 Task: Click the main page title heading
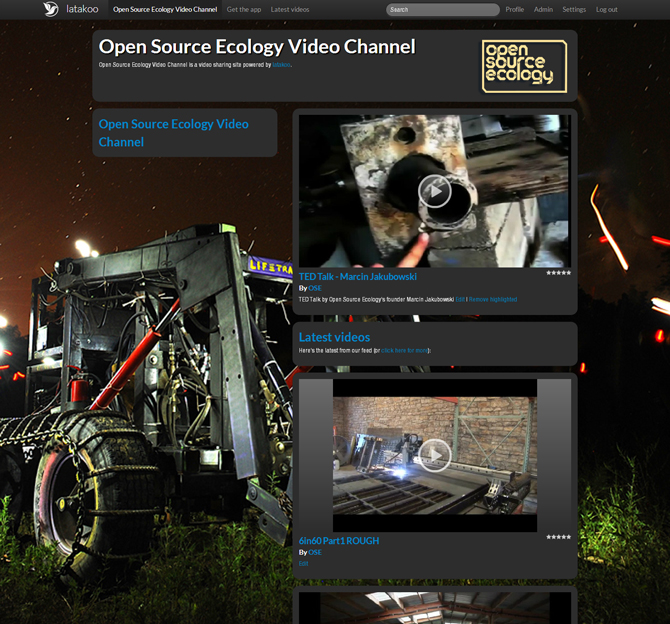point(257,47)
